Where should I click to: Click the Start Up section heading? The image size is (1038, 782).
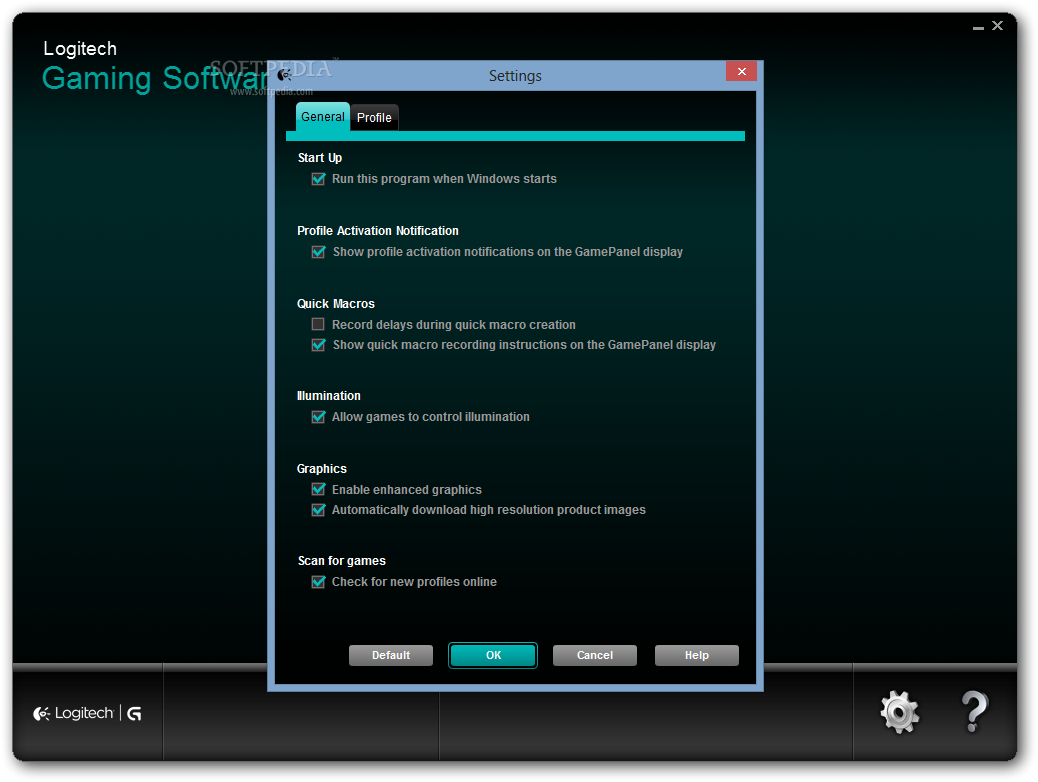point(320,158)
